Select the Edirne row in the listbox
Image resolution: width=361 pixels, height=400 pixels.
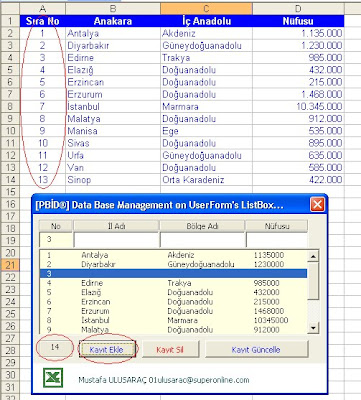(173, 283)
